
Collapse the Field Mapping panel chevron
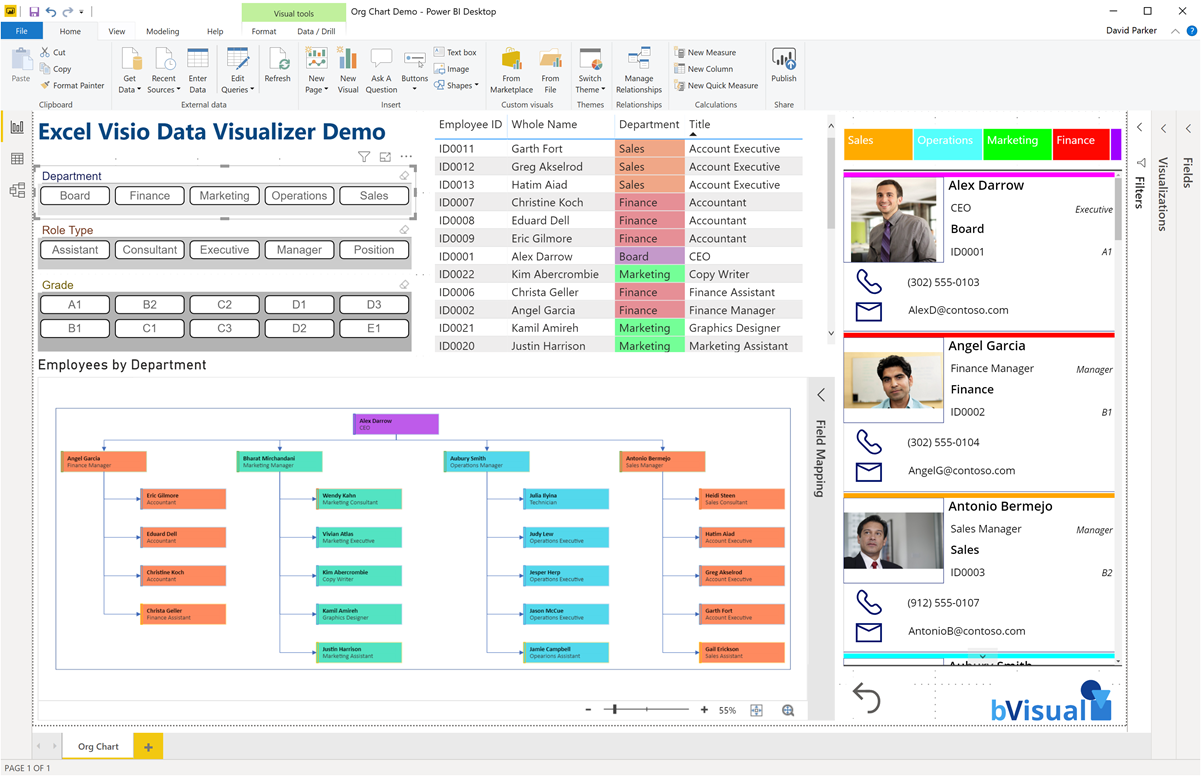[821, 395]
